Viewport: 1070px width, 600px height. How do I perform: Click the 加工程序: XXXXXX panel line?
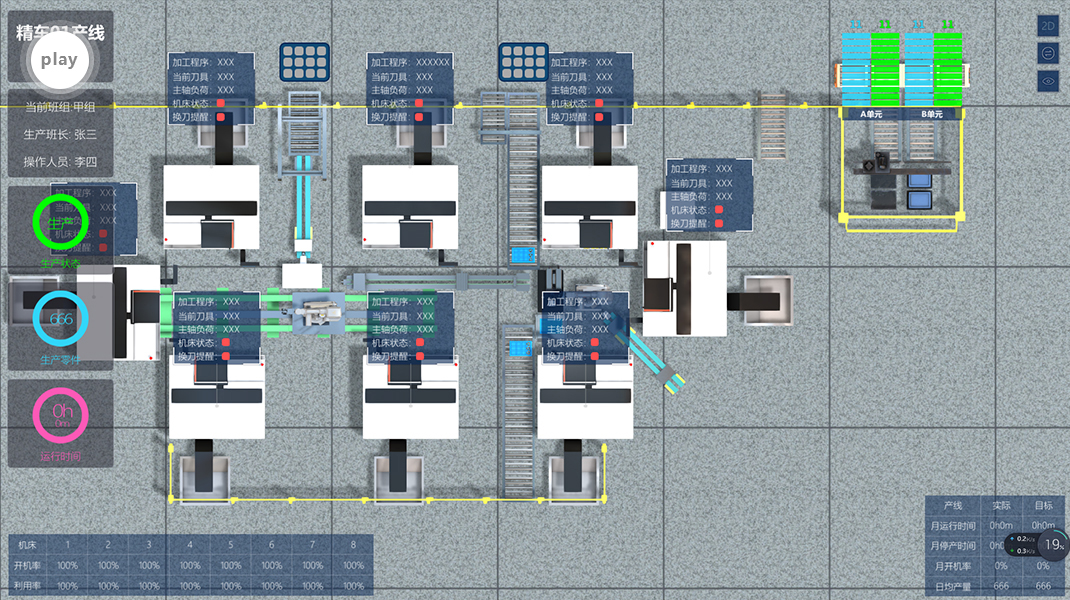pos(411,62)
